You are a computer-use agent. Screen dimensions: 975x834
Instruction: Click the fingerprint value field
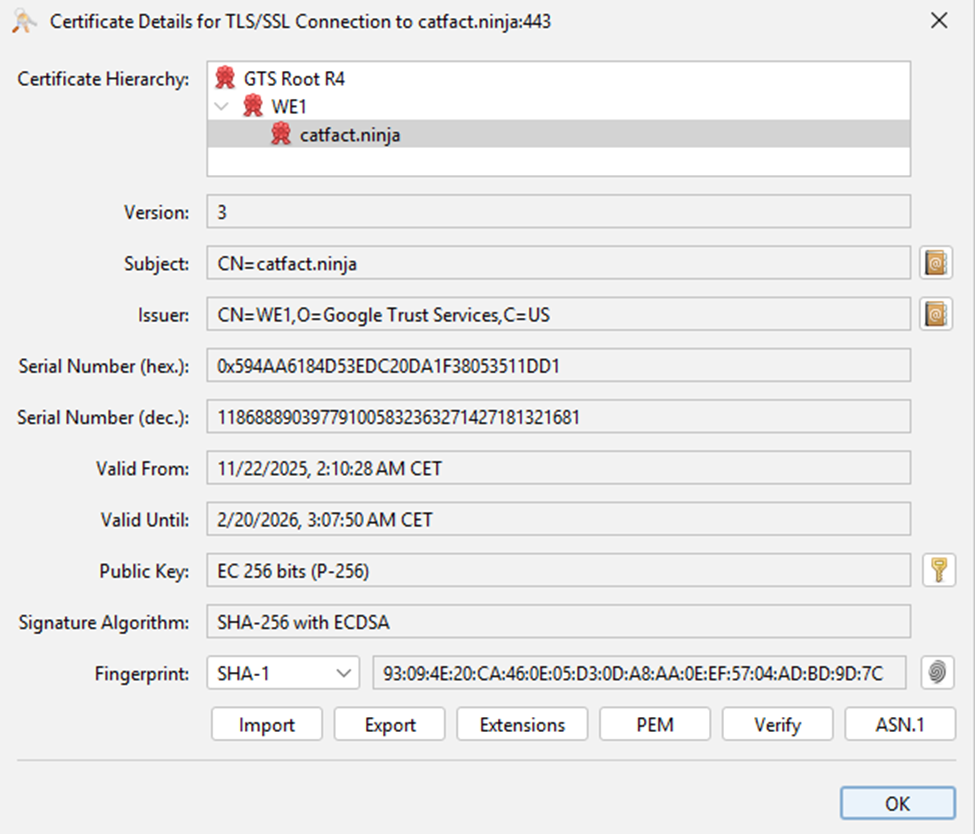pos(639,673)
